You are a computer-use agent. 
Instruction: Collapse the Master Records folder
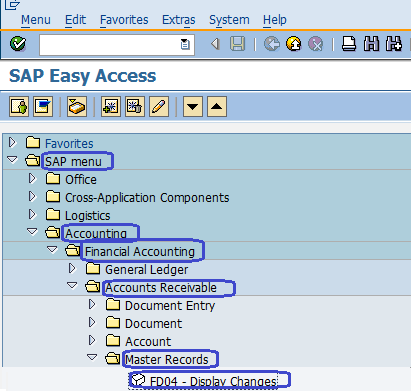click(x=92, y=357)
